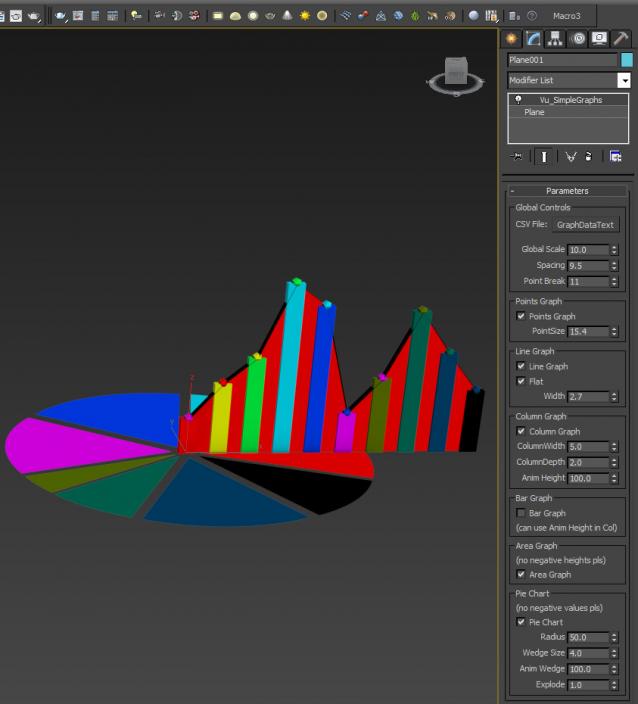Viewport: 638px width, 704px height.
Task: Click the cyan object color swatch
Action: 627,60
